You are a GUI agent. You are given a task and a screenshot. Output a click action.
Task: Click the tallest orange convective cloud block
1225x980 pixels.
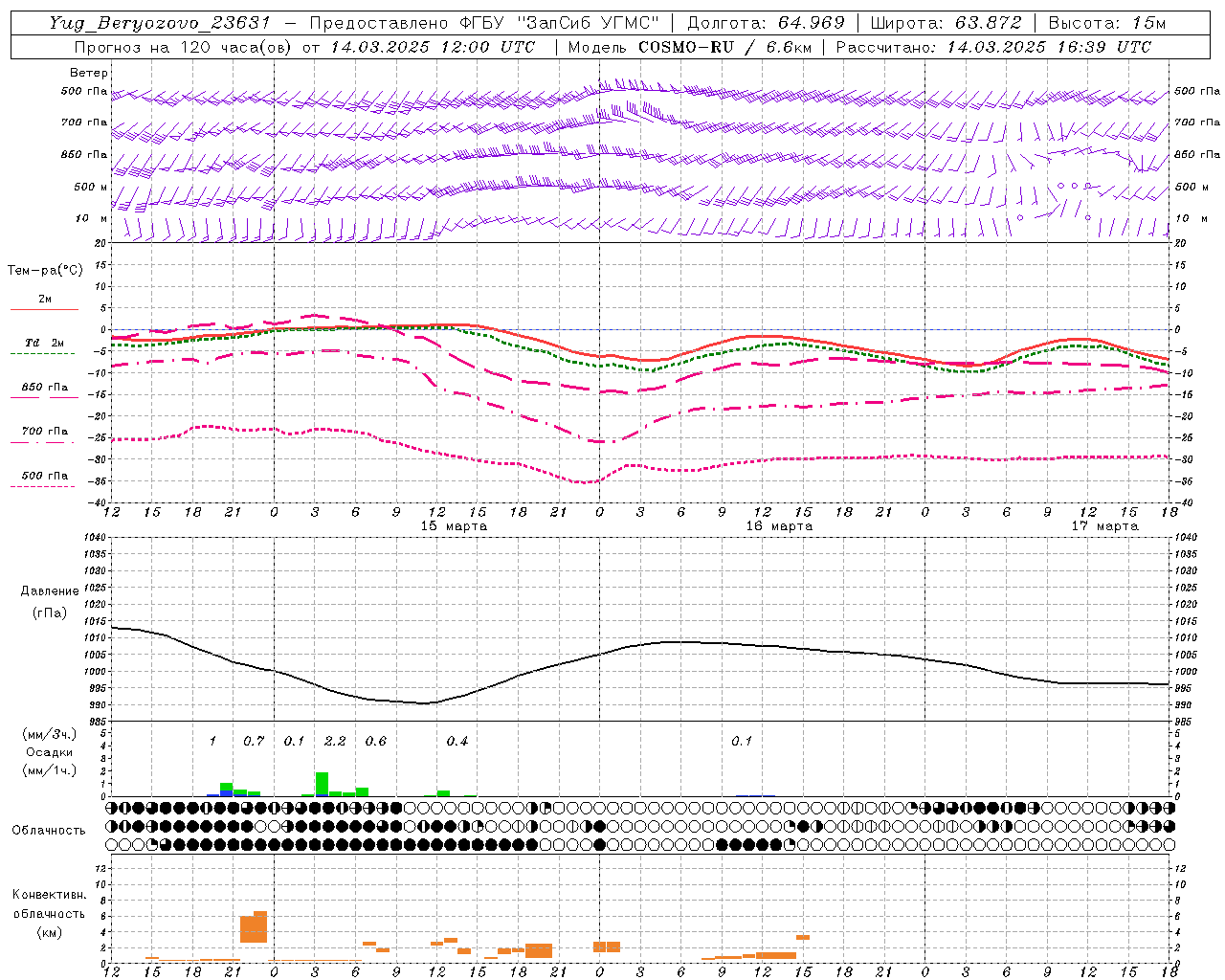coord(254,926)
